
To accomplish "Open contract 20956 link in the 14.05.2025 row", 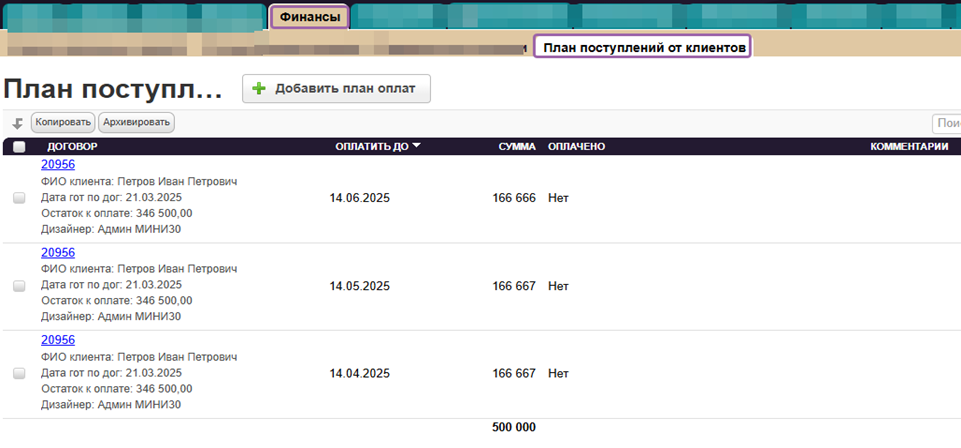I will pos(58,253).
